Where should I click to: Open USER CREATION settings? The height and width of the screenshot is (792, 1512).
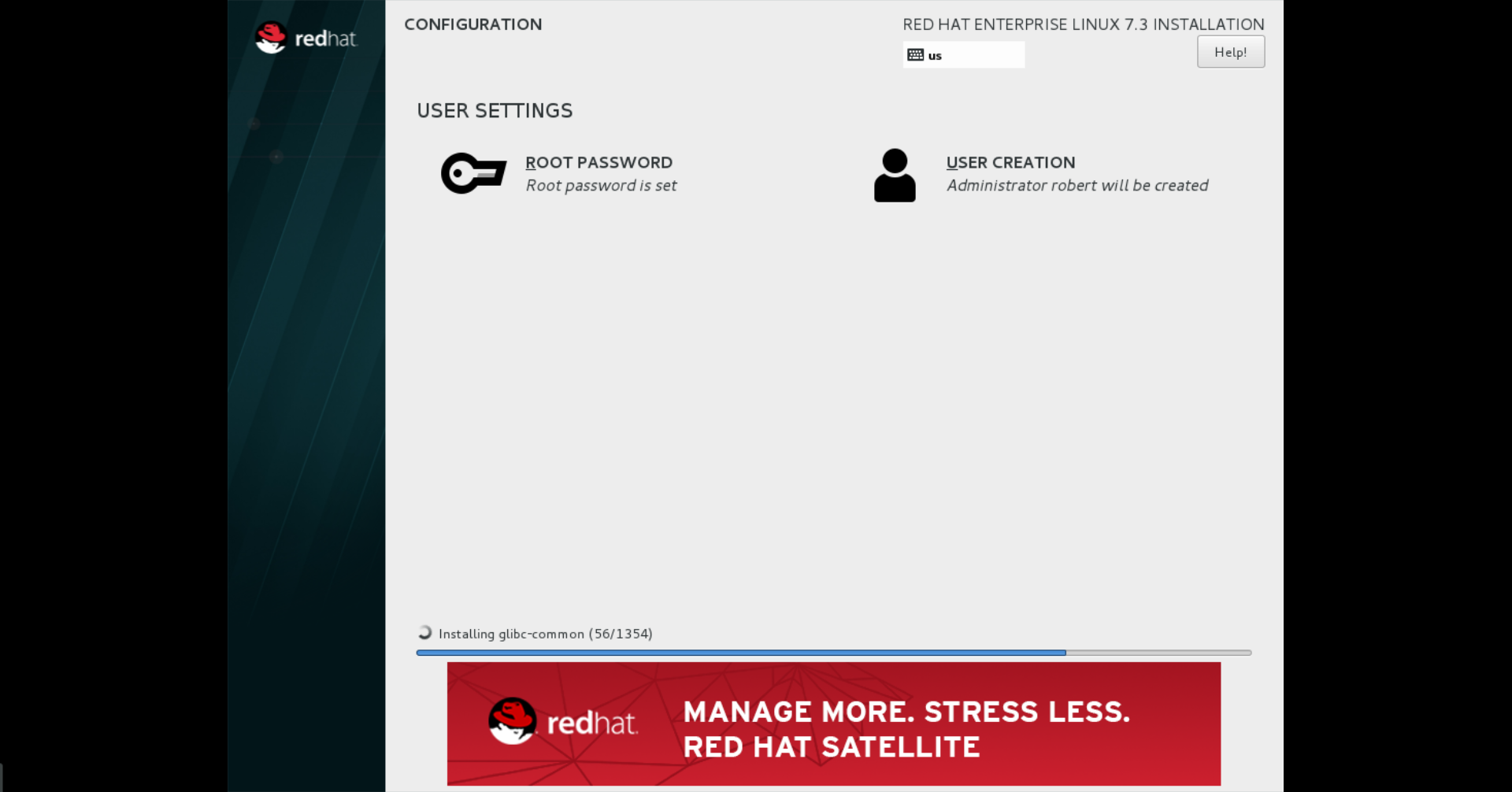coord(1010,162)
